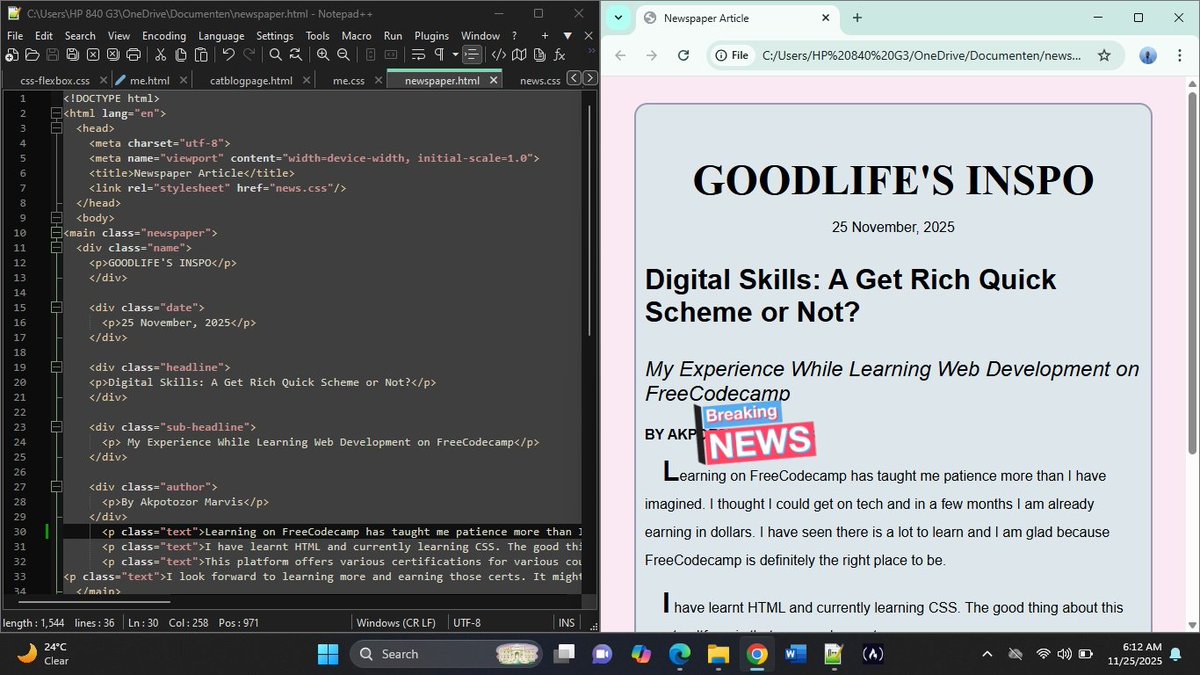Bookmark this page with the star icon
The image size is (1200, 675).
click(1104, 56)
